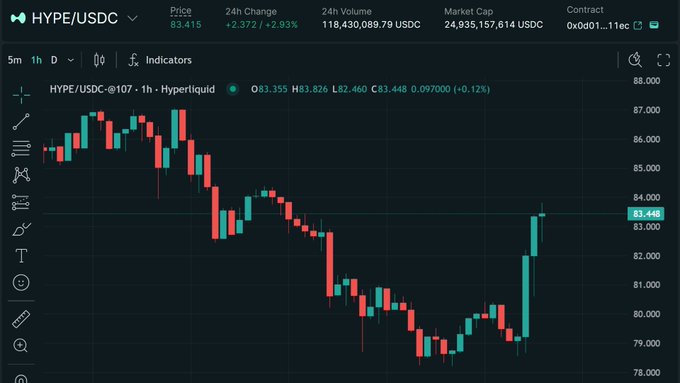680x383 pixels.
Task: Click the 24h Change value +2.372 / +2.93%
Action: [x=262, y=25]
